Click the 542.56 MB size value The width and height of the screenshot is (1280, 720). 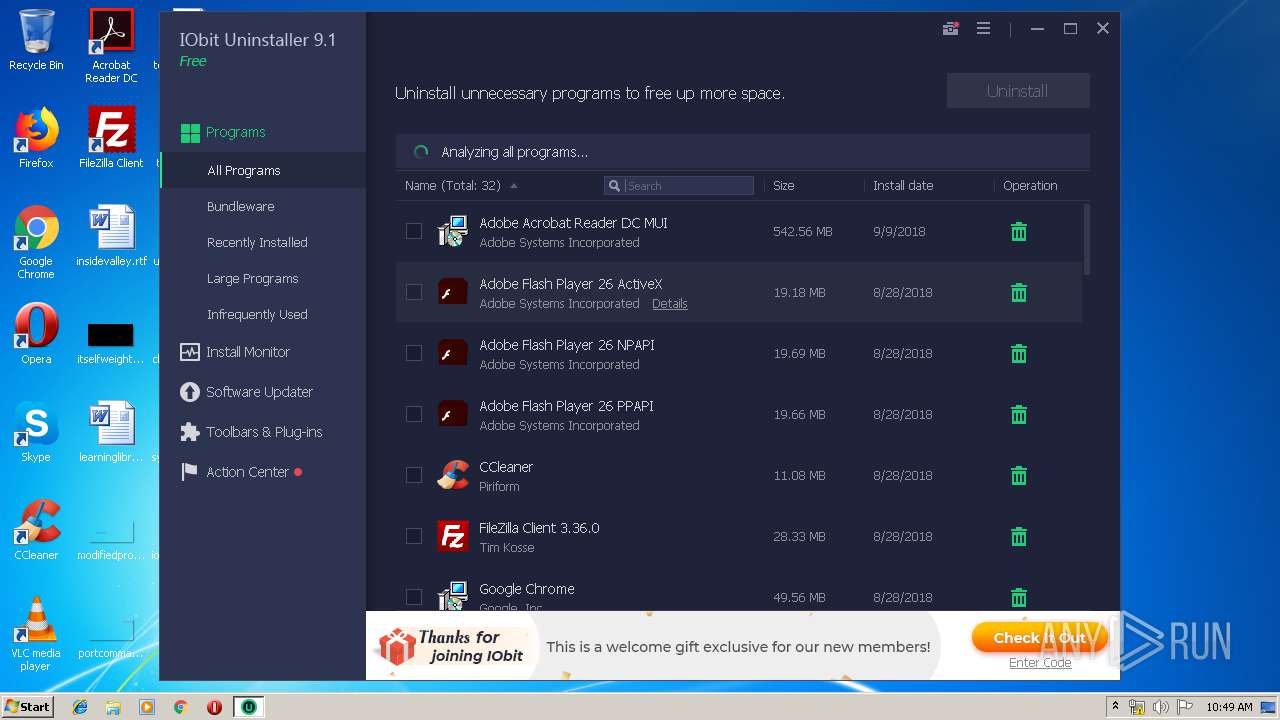(x=803, y=232)
